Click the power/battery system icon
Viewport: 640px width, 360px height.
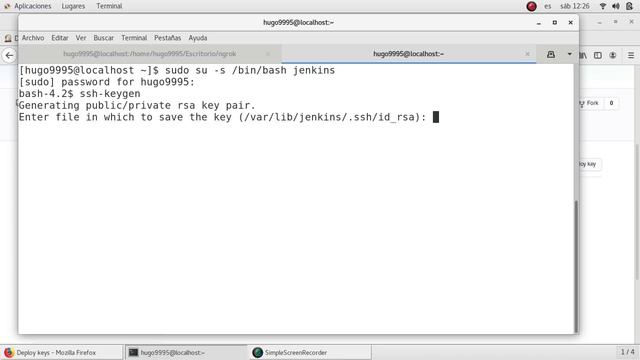[x=629, y=6]
